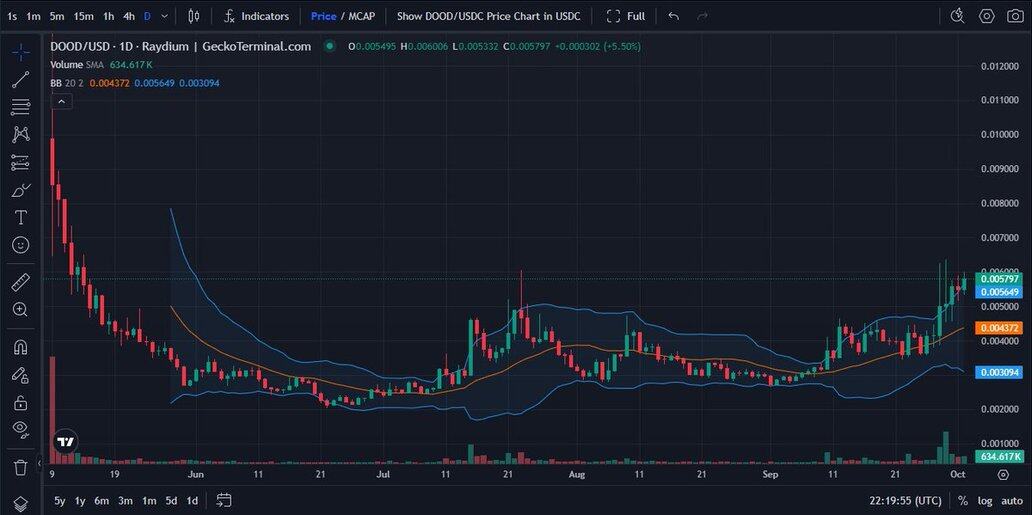Screen dimensions: 1032x515
Task: Select the 3m date range
Action: point(125,500)
